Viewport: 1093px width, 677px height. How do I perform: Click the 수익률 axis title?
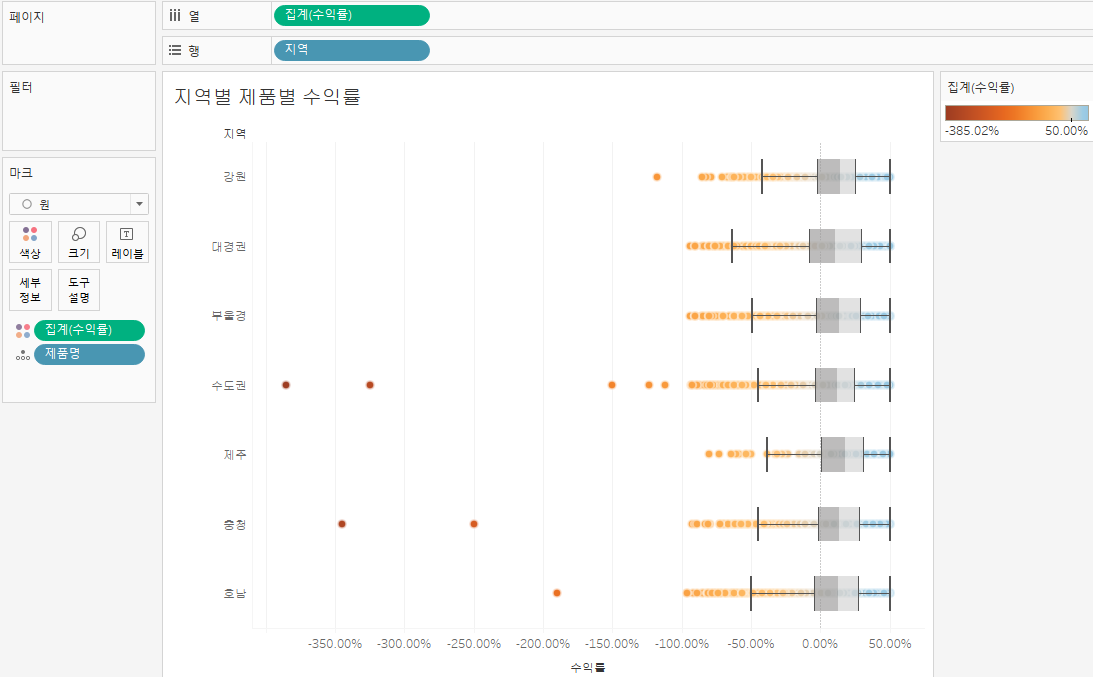[x=588, y=667]
